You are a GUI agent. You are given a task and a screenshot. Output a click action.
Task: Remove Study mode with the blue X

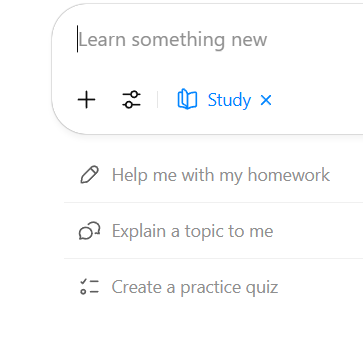[x=266, y=100]
